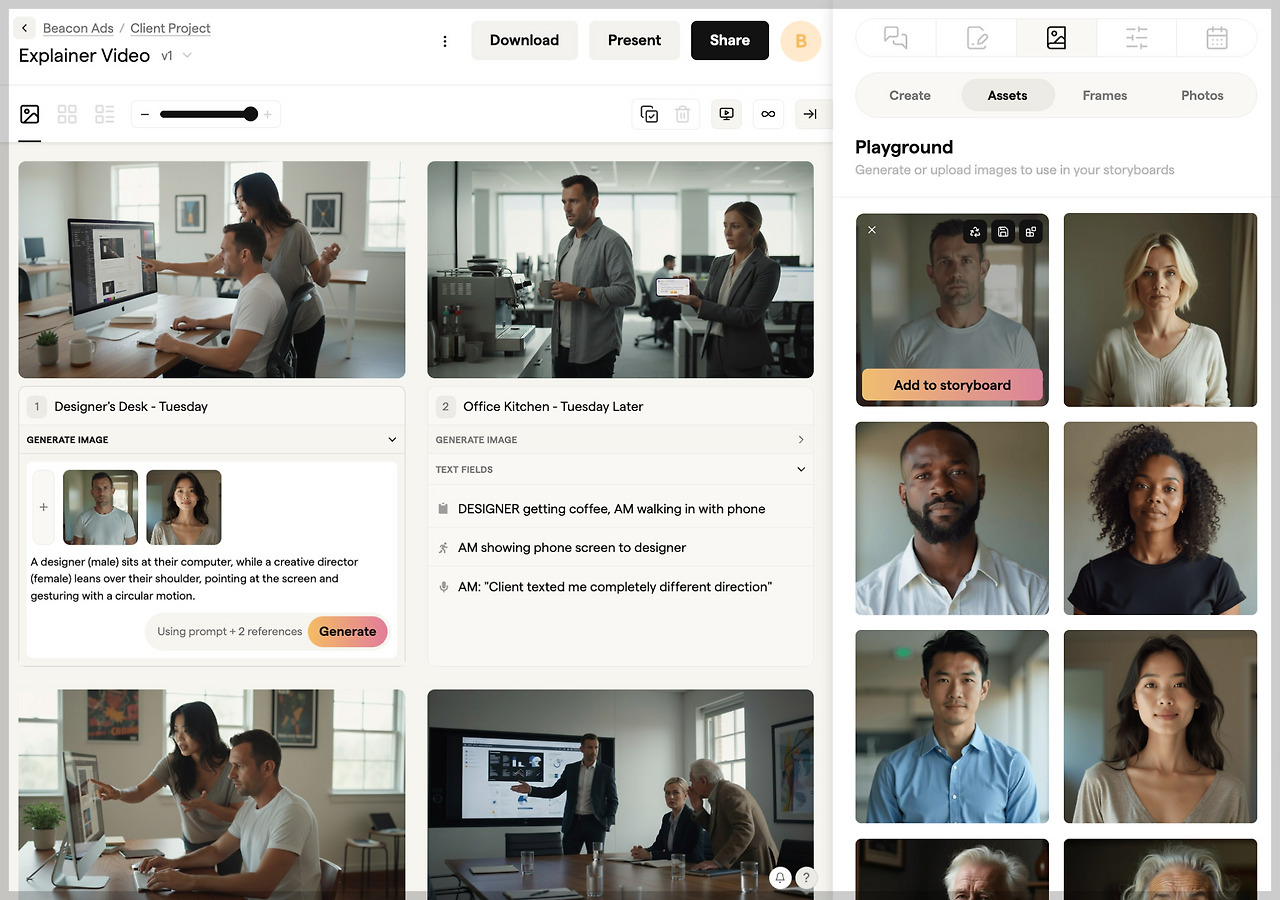Select the Frames tab
This screenshot has height=900, width=1280.
point(1105,95)
